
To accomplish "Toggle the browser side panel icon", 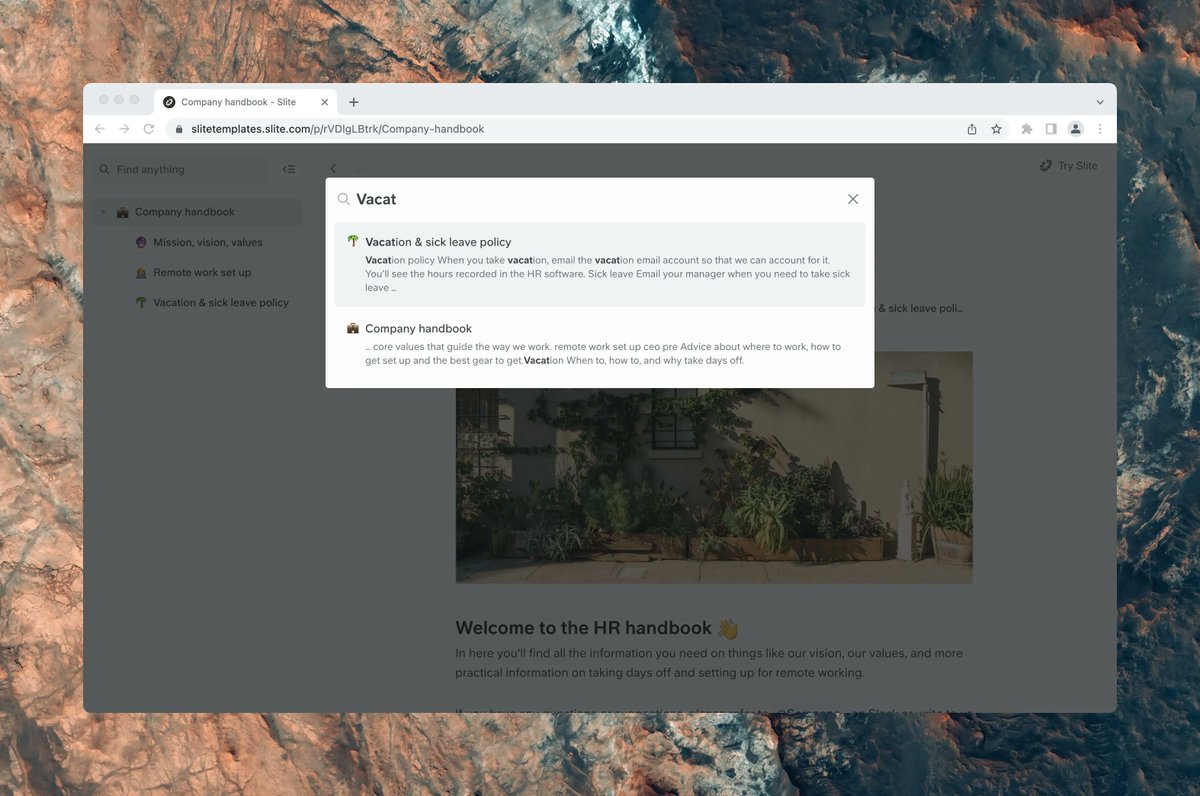I will click(1051, 129).
